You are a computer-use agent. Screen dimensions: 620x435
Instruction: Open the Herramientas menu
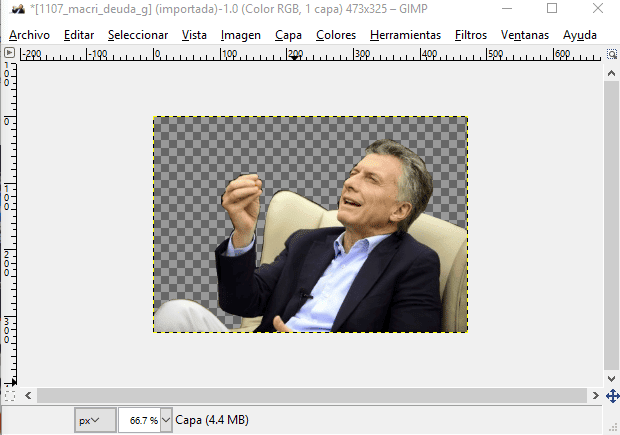(405, 35)
